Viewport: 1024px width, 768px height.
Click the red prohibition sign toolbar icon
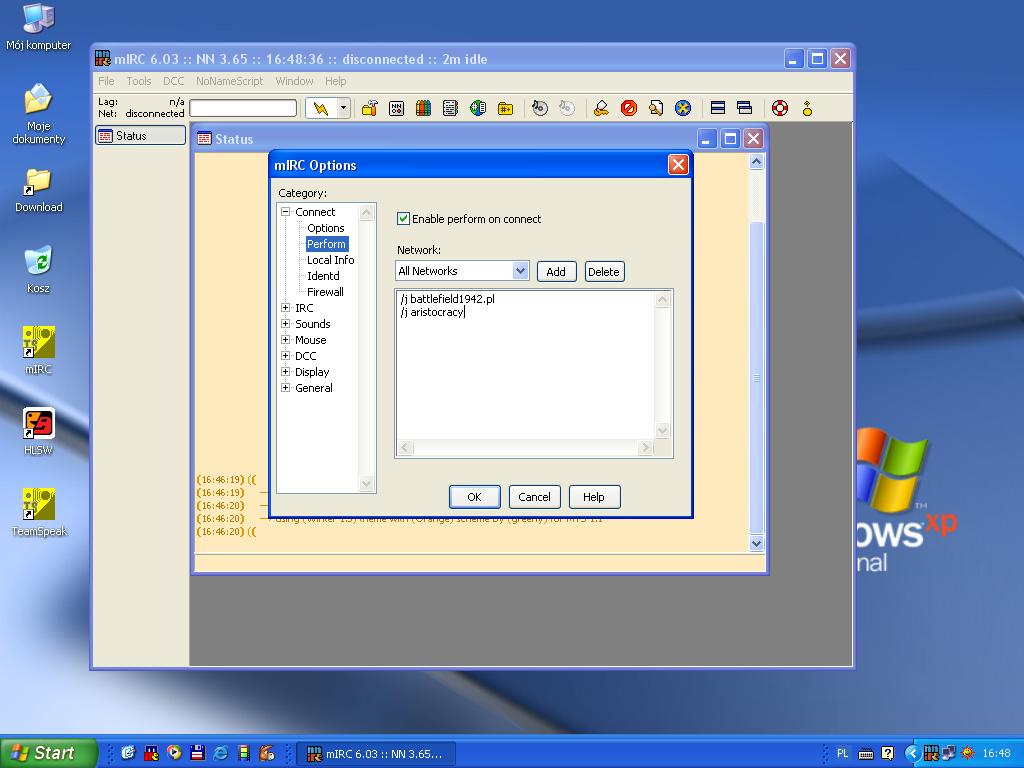coord(629,108)
